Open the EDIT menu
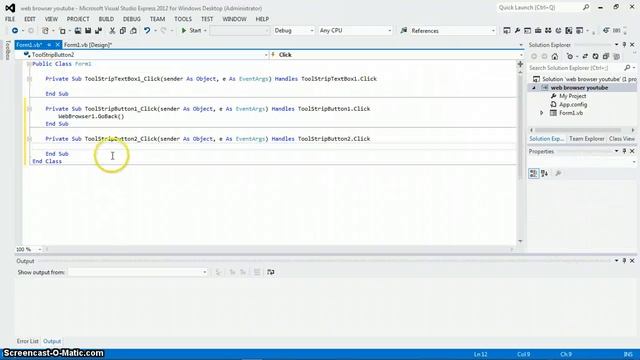The height and width of the screenshot is (360, 640). pos(30,19)
